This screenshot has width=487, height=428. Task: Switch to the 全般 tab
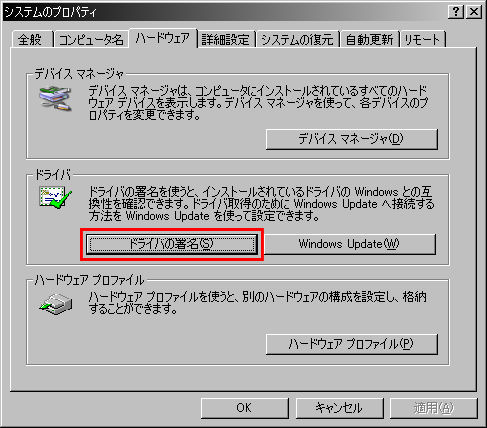32,40
